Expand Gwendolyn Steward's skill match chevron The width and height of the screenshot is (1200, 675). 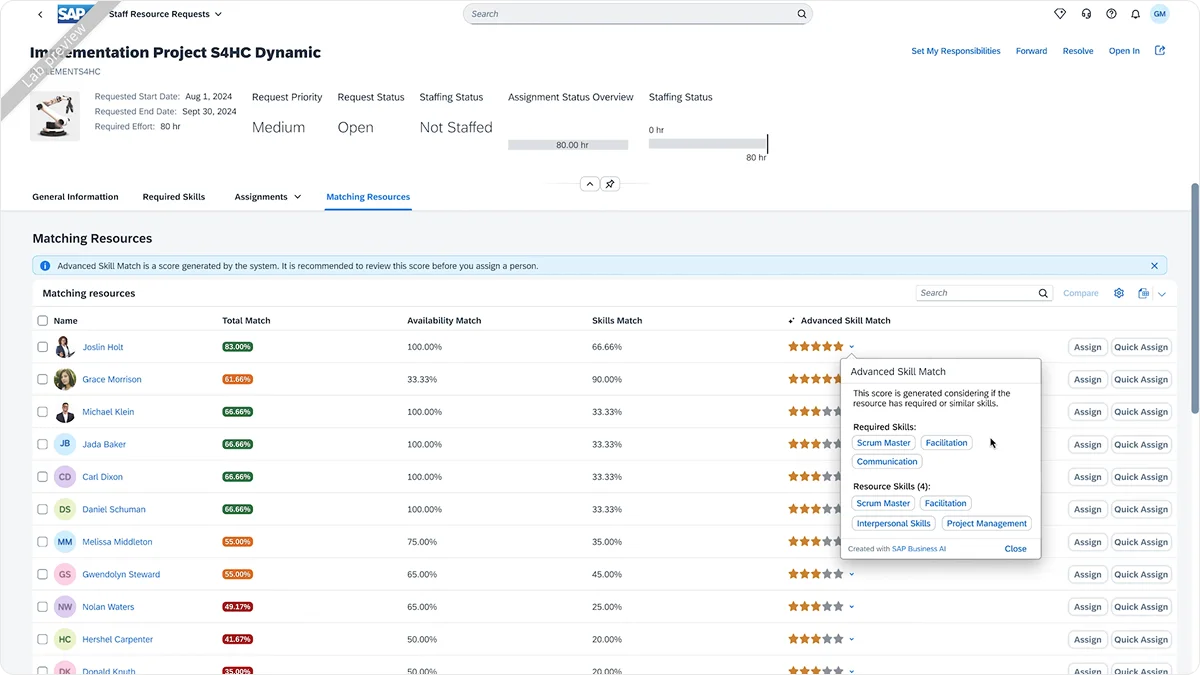[x=852, y=574]
